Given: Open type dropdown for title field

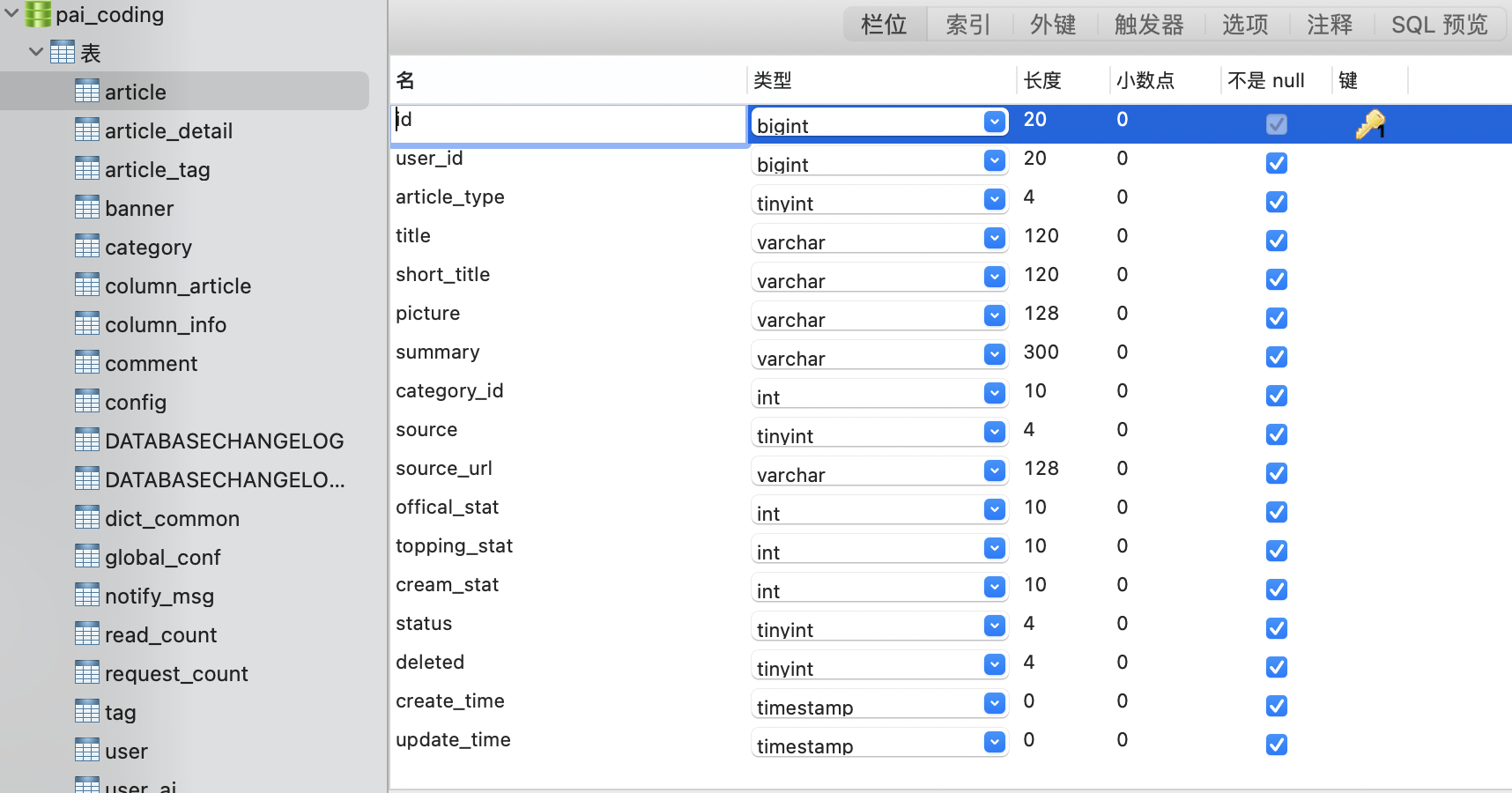Looking at the screenshot, I should [x=994, y=238].
